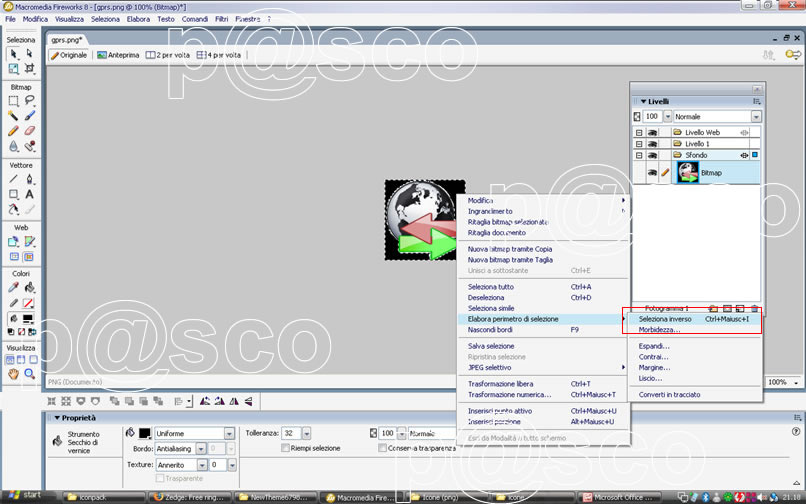The height and width of the screenshot is (504, 806).
Task: Select the Text tool
Action: [x=29, y=194]
